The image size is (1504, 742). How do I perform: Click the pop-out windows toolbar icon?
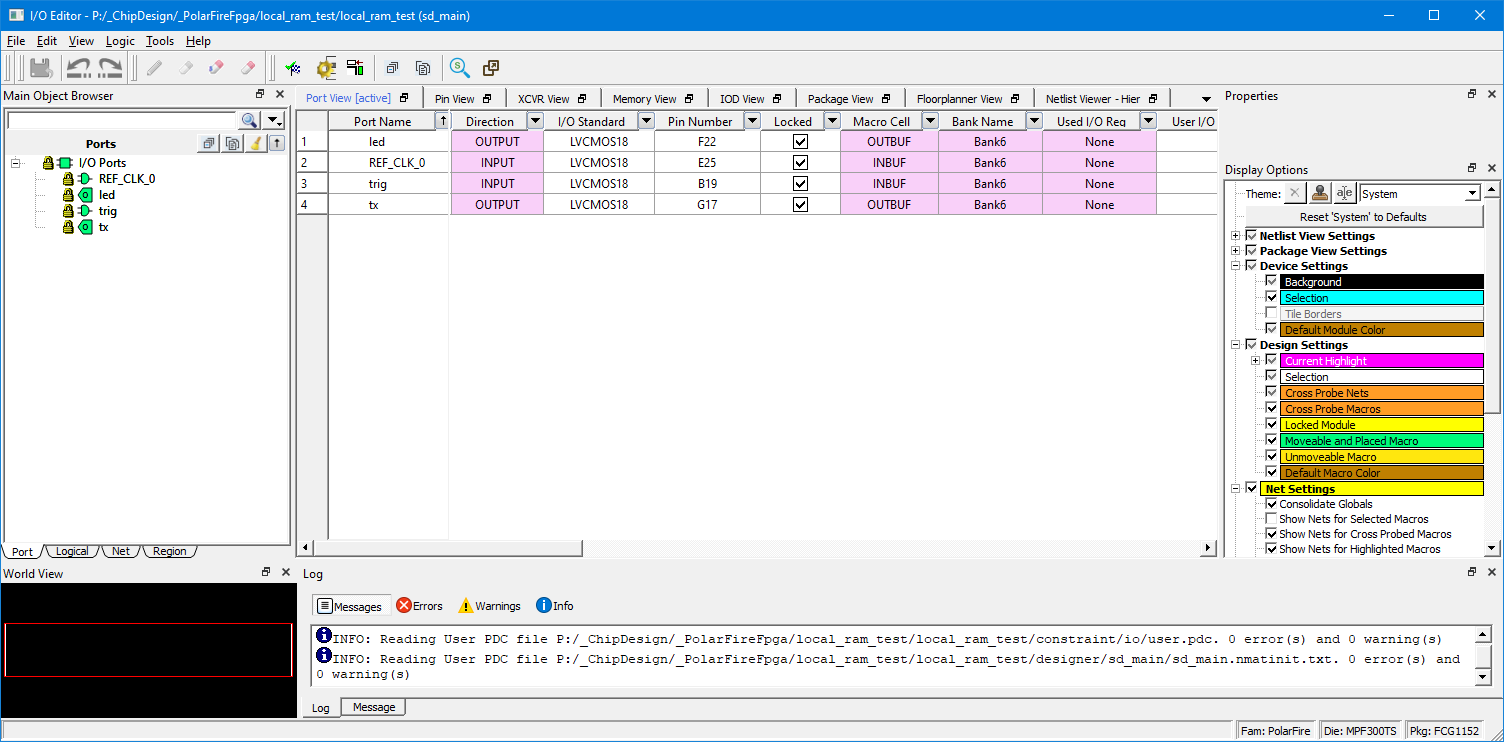point(491,68)
